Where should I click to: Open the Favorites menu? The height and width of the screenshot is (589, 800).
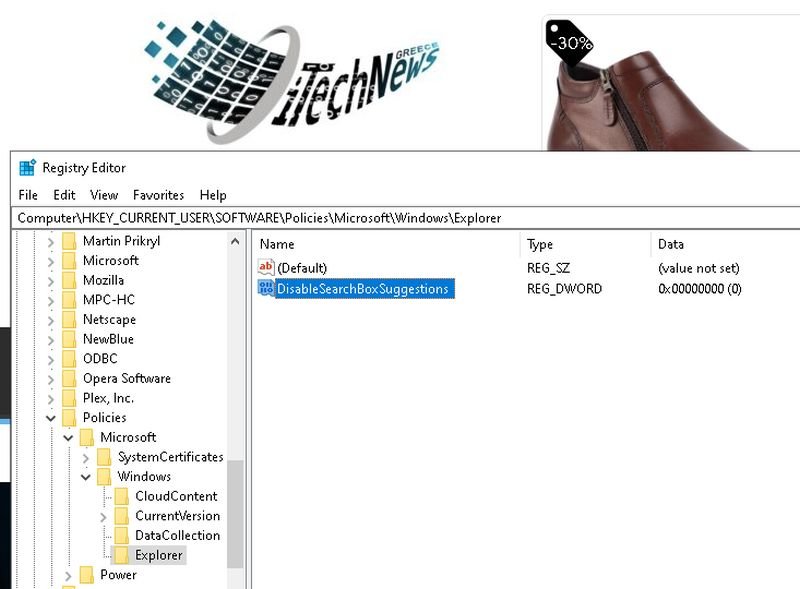point(158,195)
